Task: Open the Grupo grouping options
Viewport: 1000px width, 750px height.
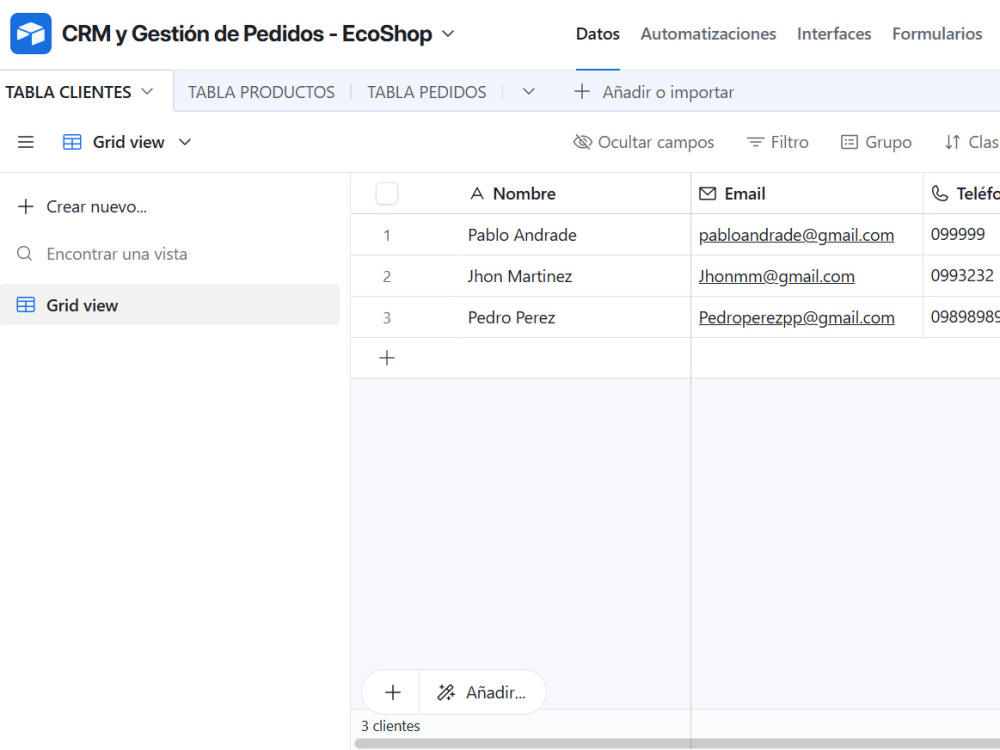Action: [x=876, y=142]
